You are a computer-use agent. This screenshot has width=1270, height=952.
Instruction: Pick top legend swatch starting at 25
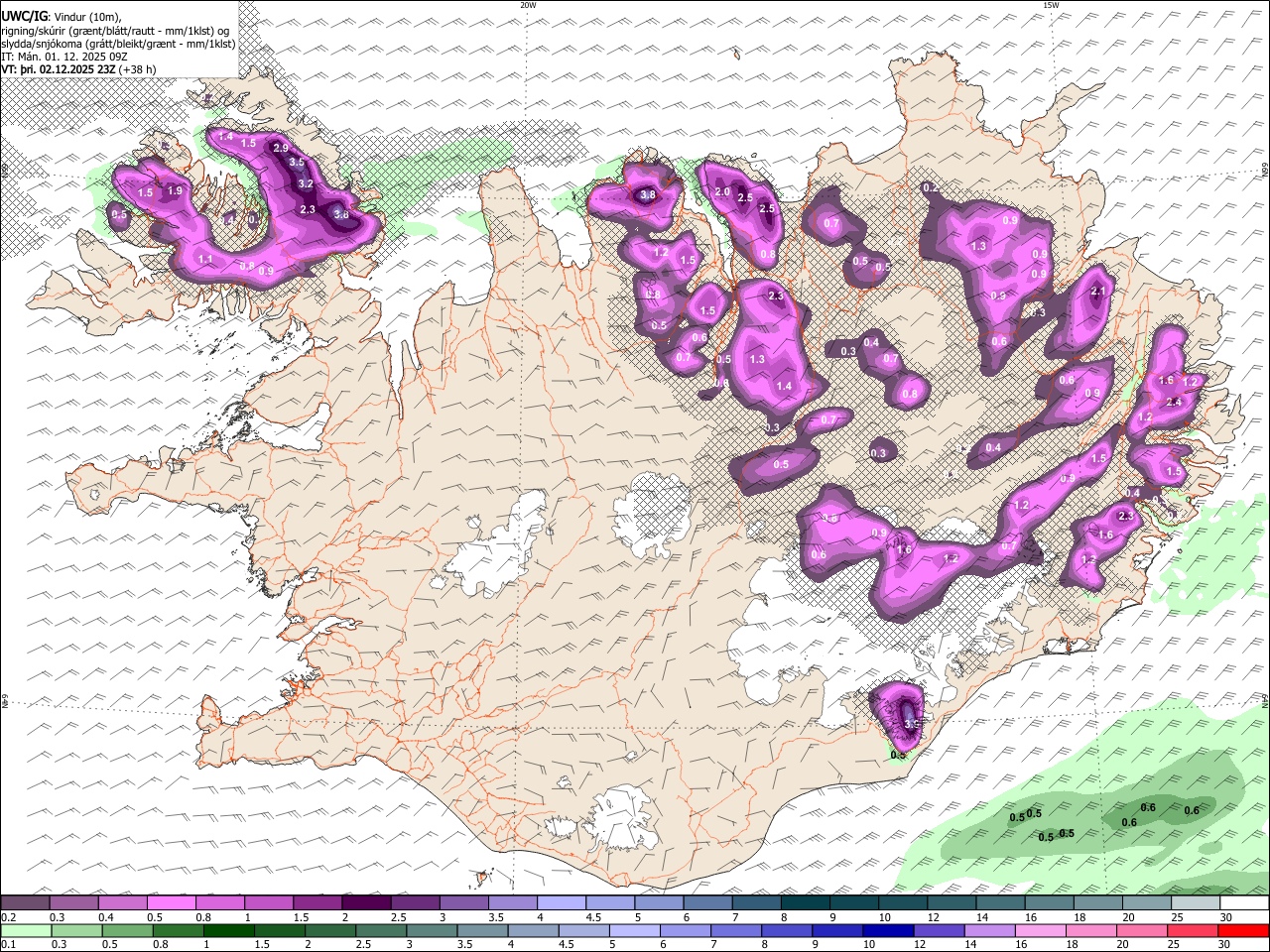(x=1197, y=902)
